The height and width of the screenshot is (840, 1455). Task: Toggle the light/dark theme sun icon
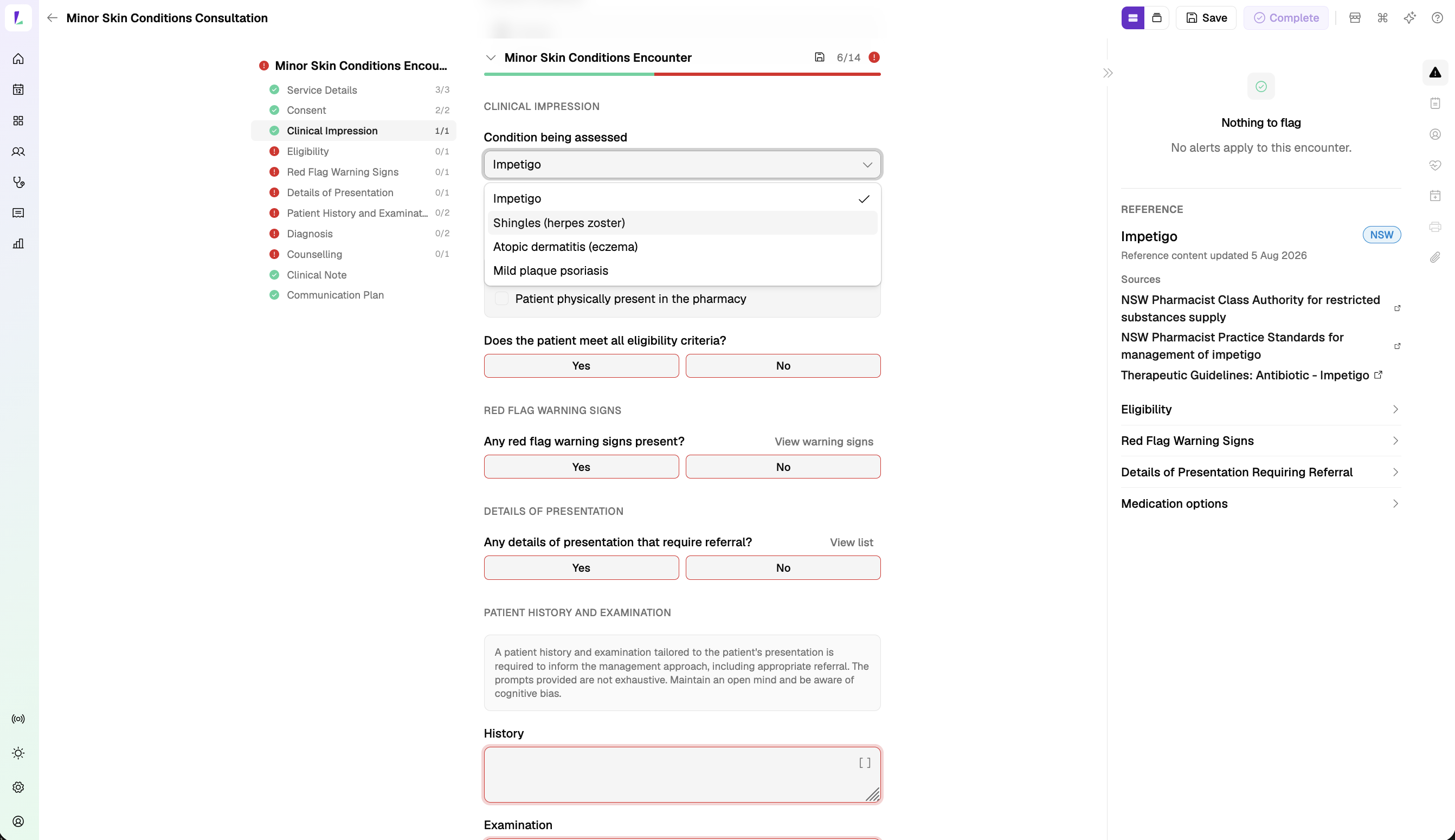tap(18, 753)
